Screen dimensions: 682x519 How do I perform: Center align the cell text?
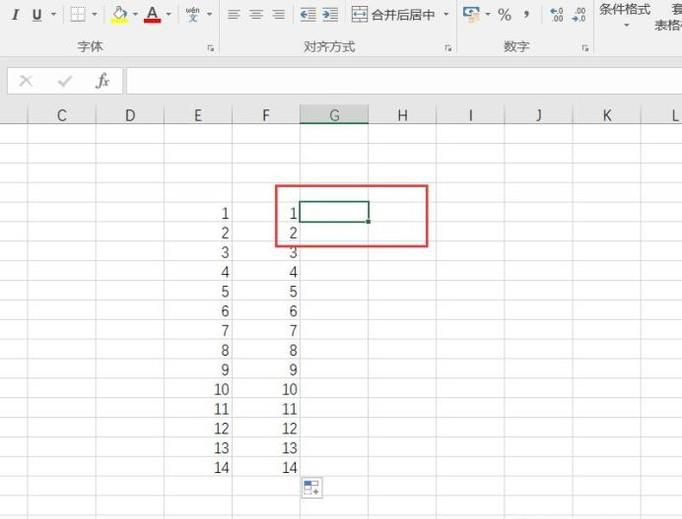pyautogui.click(x=256, y=15)
